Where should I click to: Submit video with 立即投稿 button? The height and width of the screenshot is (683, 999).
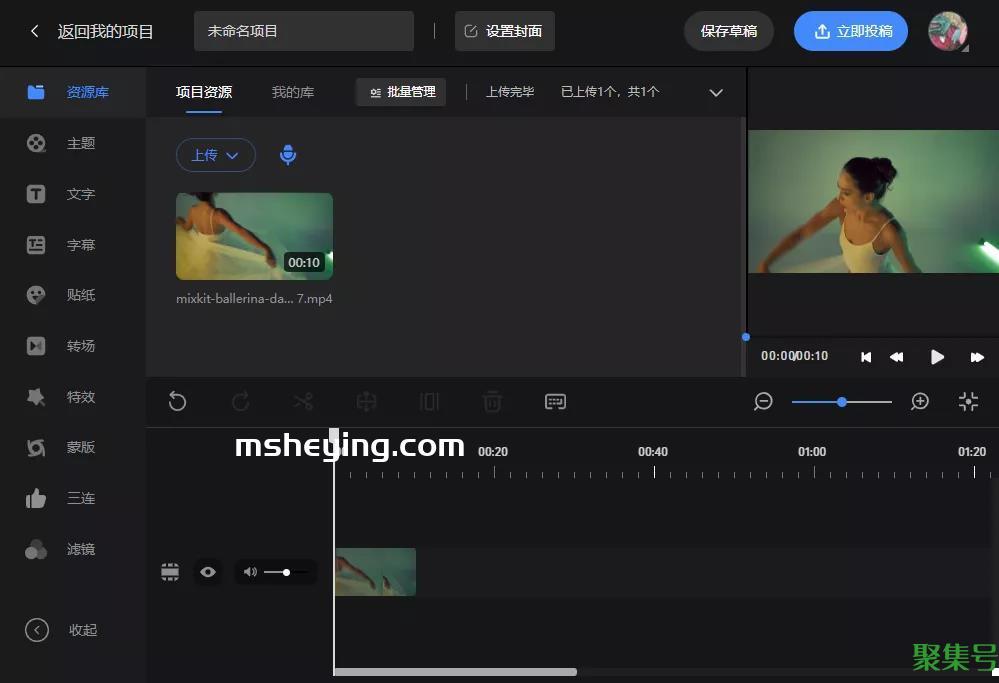pos(851,31)
